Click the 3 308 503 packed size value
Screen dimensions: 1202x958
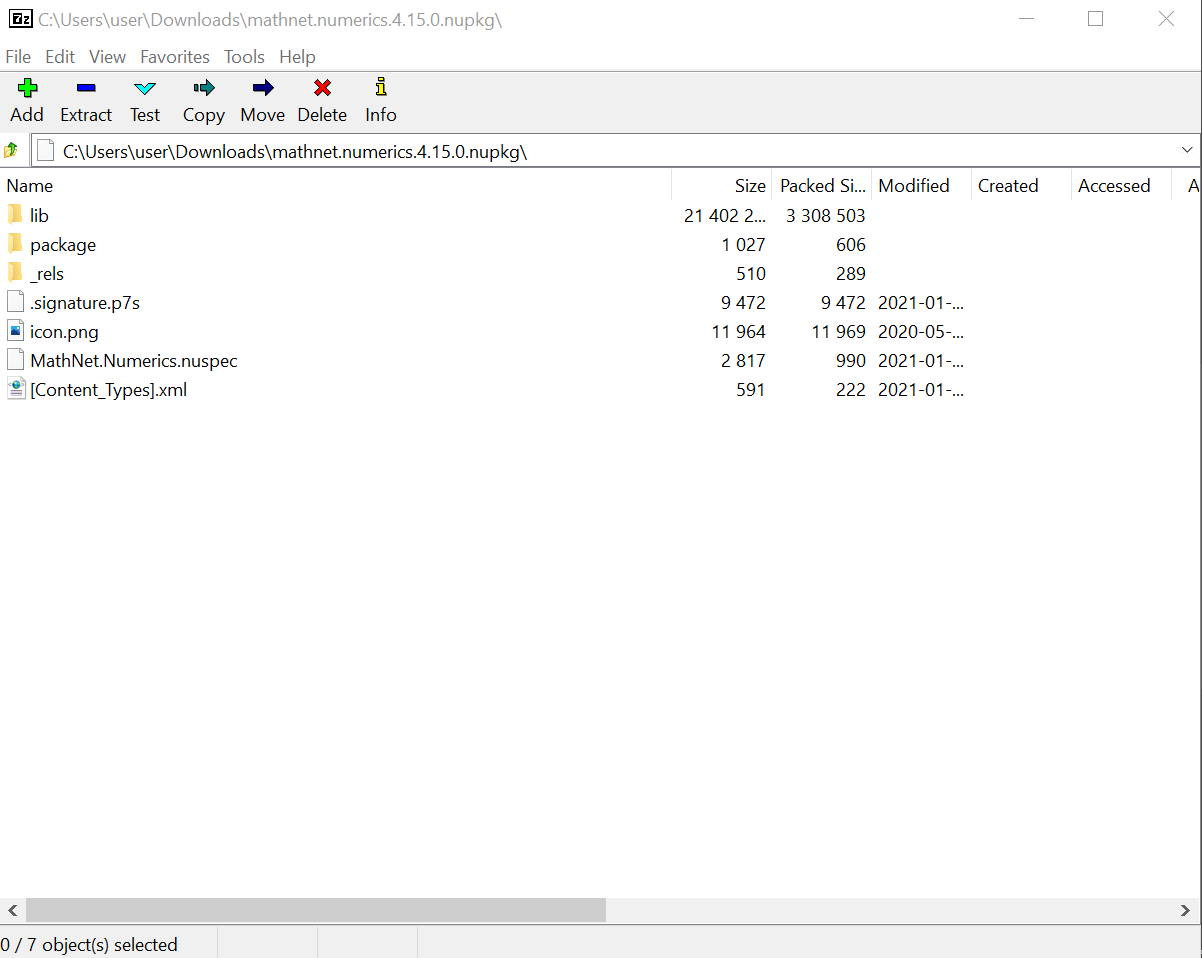(x=826, y=216)
